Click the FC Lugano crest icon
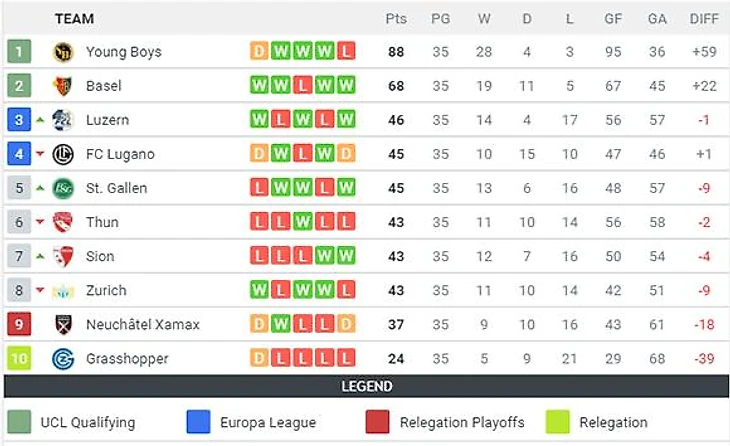 tap(63, 154)
